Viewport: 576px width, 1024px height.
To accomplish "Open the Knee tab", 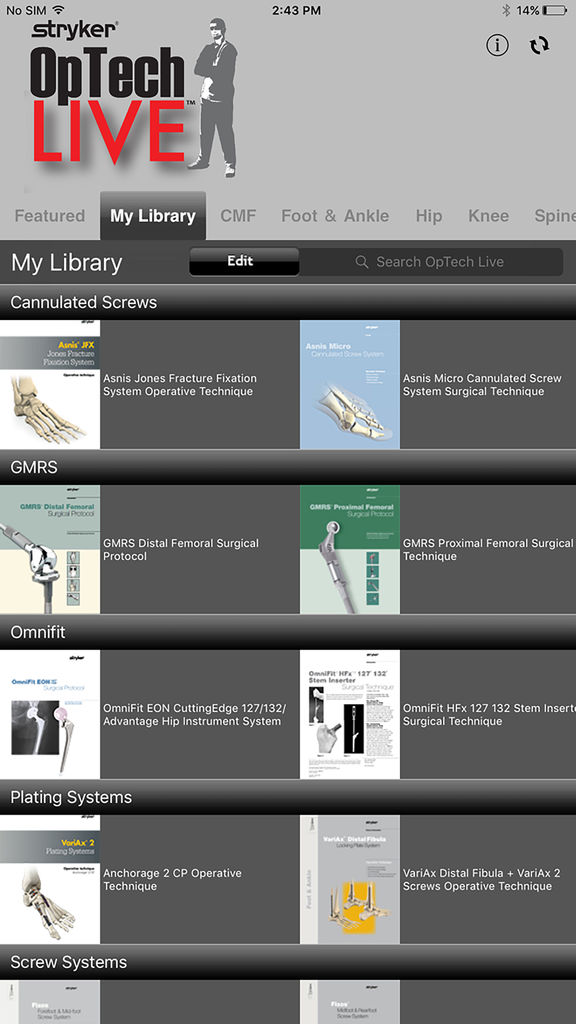I will pyautogui.click(x=488, y=216).
